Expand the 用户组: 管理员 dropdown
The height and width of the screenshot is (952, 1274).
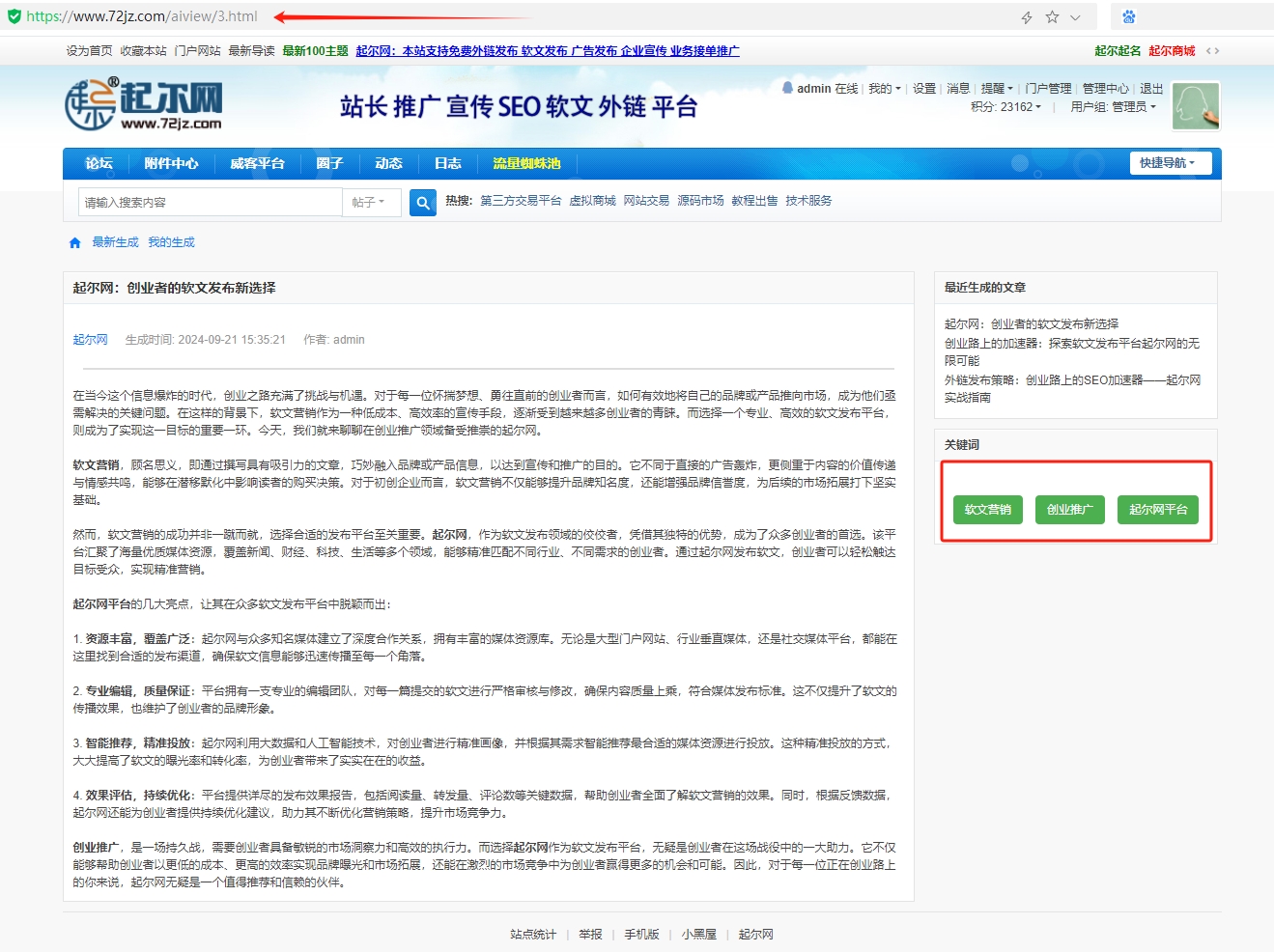(1113, 107)
